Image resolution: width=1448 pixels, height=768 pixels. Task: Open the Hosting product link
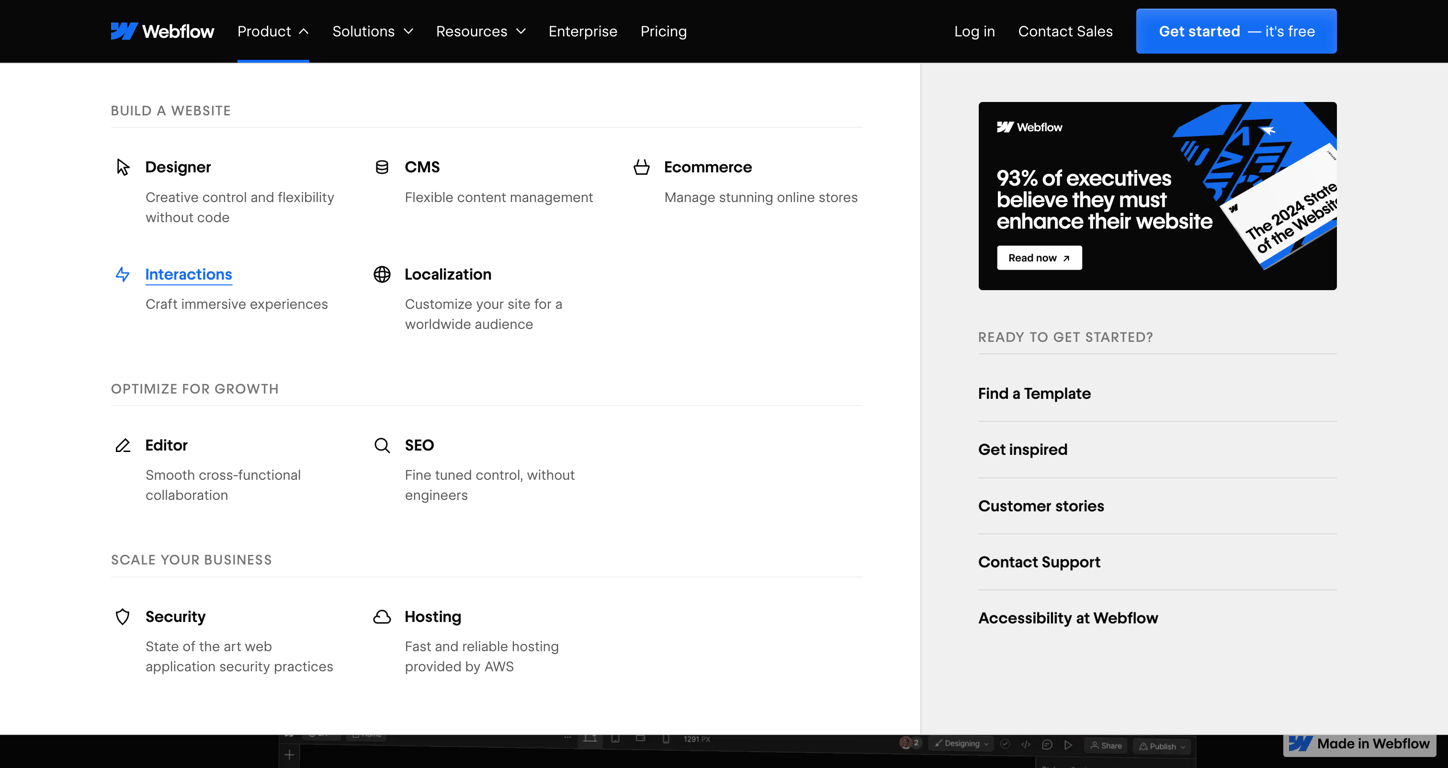433,617
